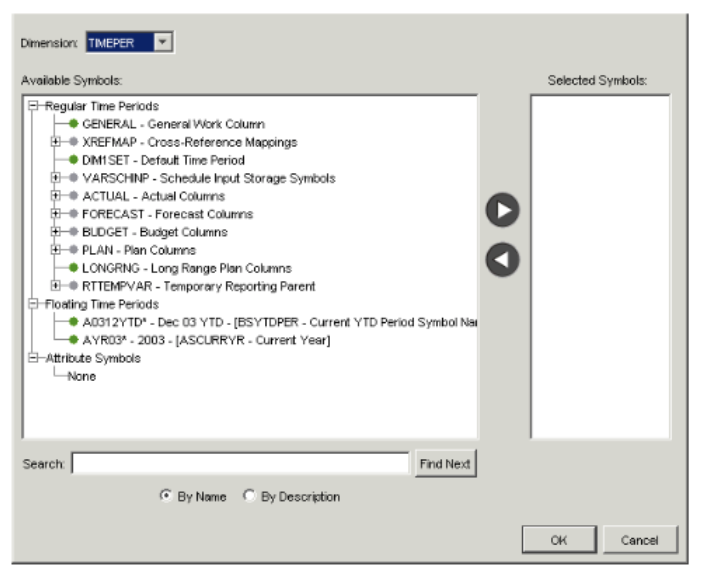This screenshot has width=724, height=580.
Task: Collapse the Regular Time Periods node
Action: coord(33,106)
